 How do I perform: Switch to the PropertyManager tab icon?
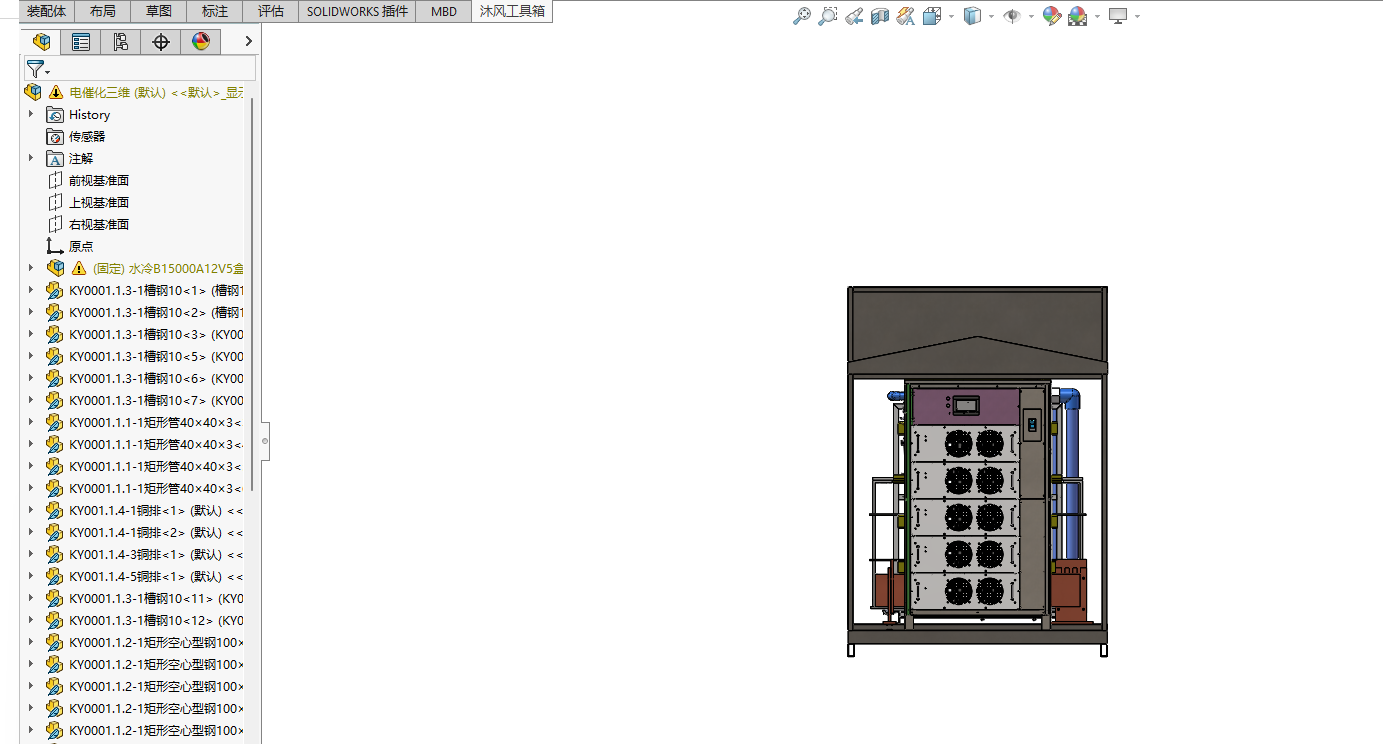(x=81, y=41)
